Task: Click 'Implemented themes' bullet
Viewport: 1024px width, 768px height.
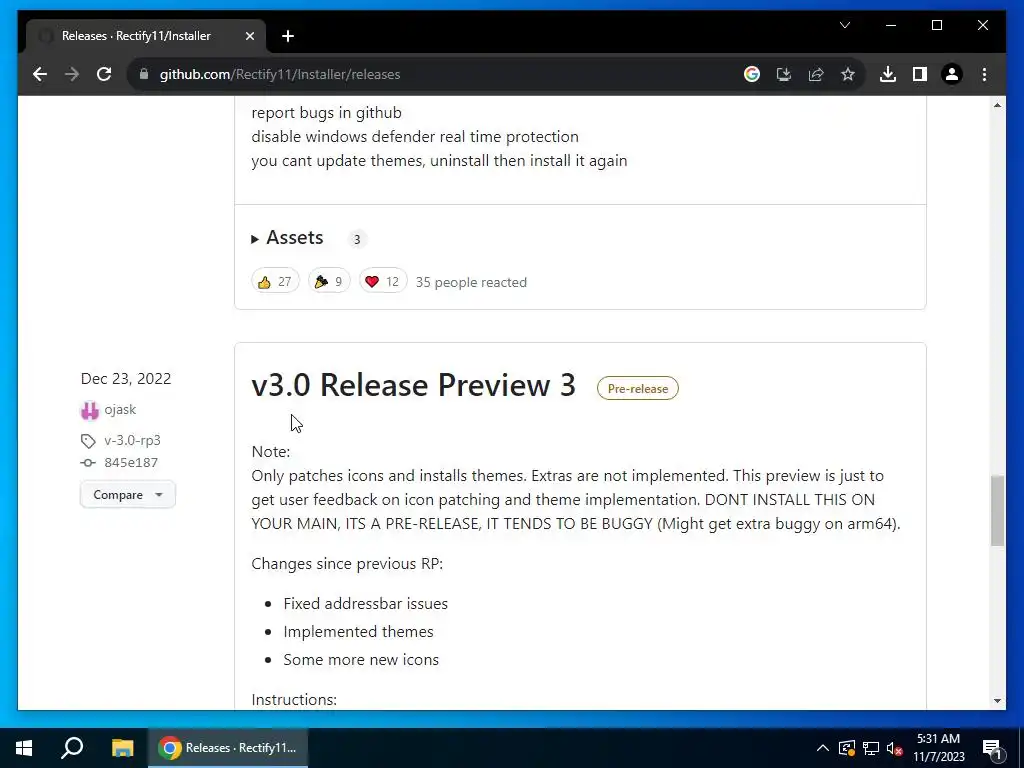Action: coord(359,632)
